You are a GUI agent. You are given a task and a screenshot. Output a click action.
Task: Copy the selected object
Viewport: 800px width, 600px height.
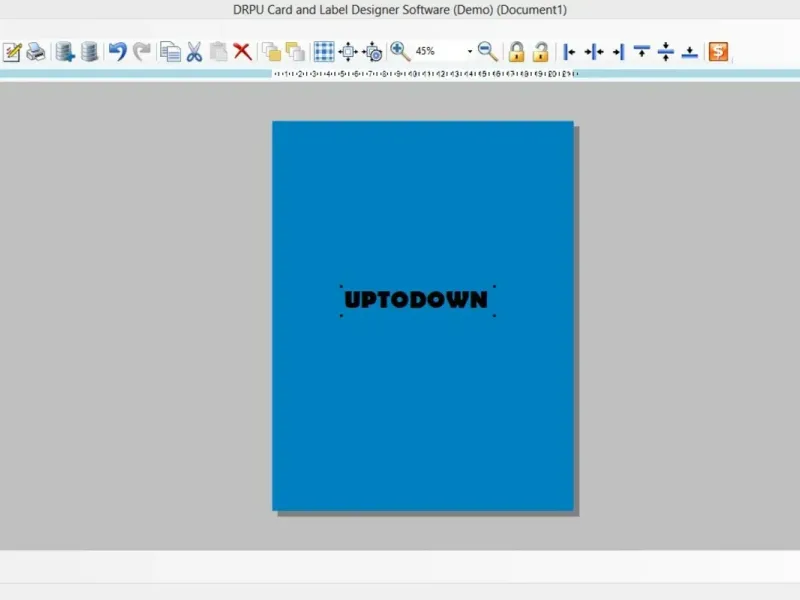point(170,52)
